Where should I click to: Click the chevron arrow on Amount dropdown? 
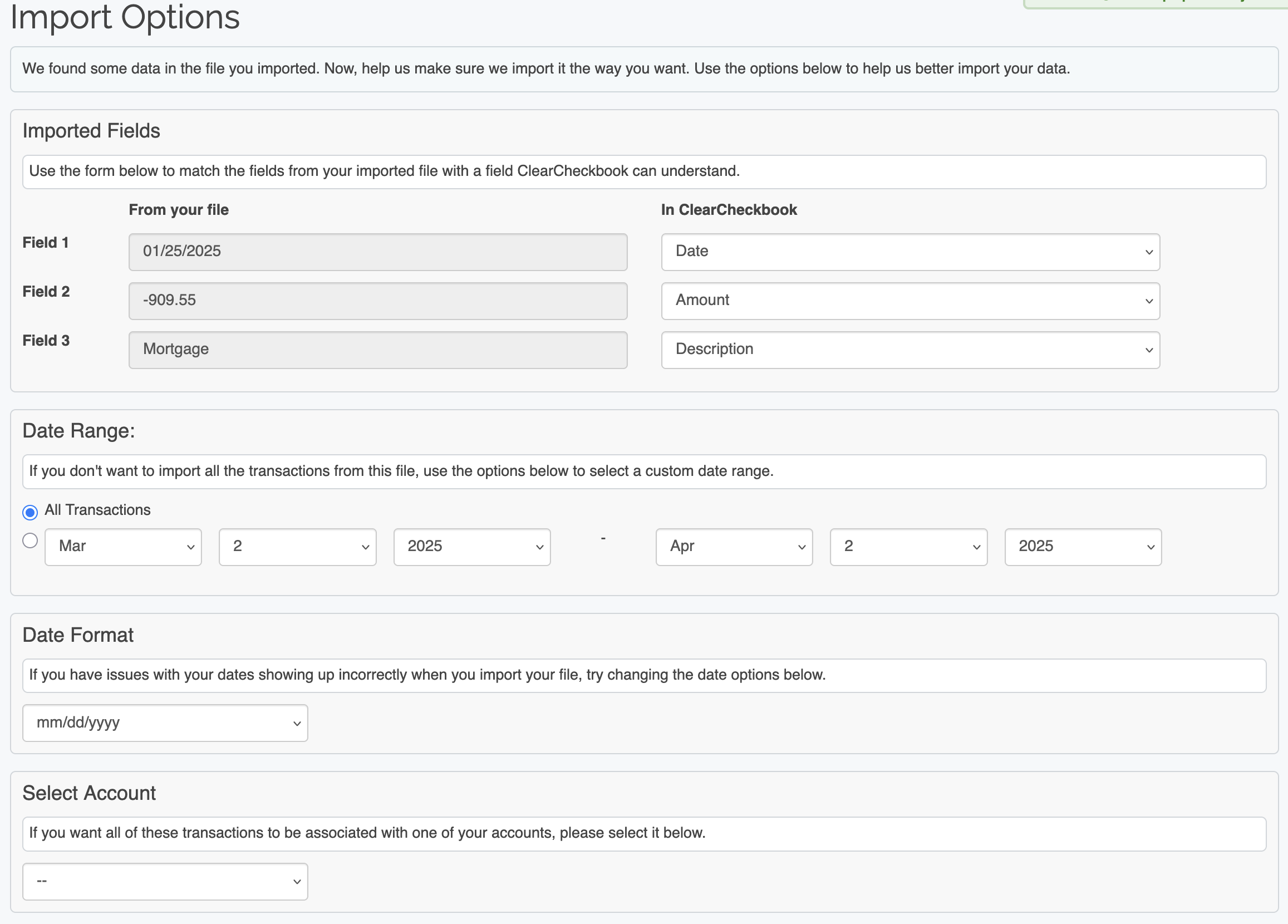pos(1148,301)
